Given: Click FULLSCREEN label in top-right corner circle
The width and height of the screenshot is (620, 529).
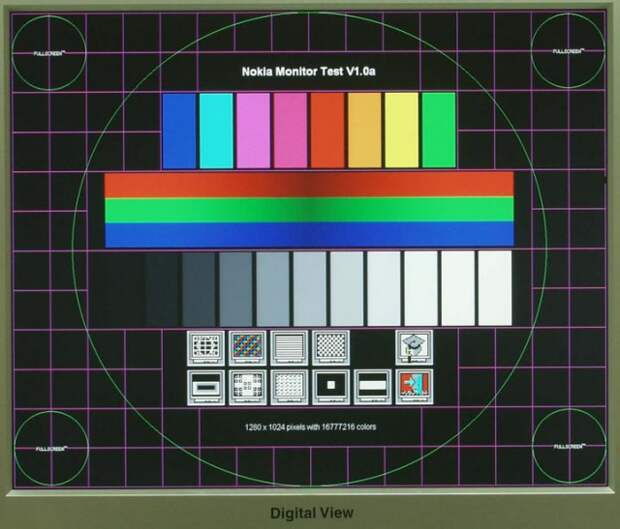Looking at the screenshot, I should click(x=568, y=51).
